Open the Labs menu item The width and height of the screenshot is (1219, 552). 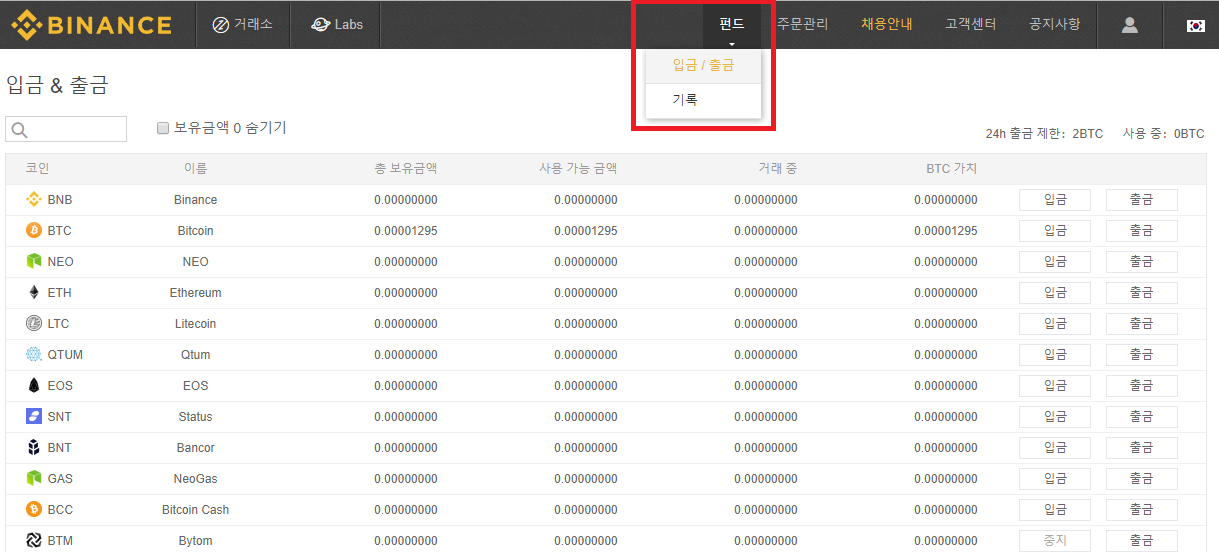[x=337, y=25]
